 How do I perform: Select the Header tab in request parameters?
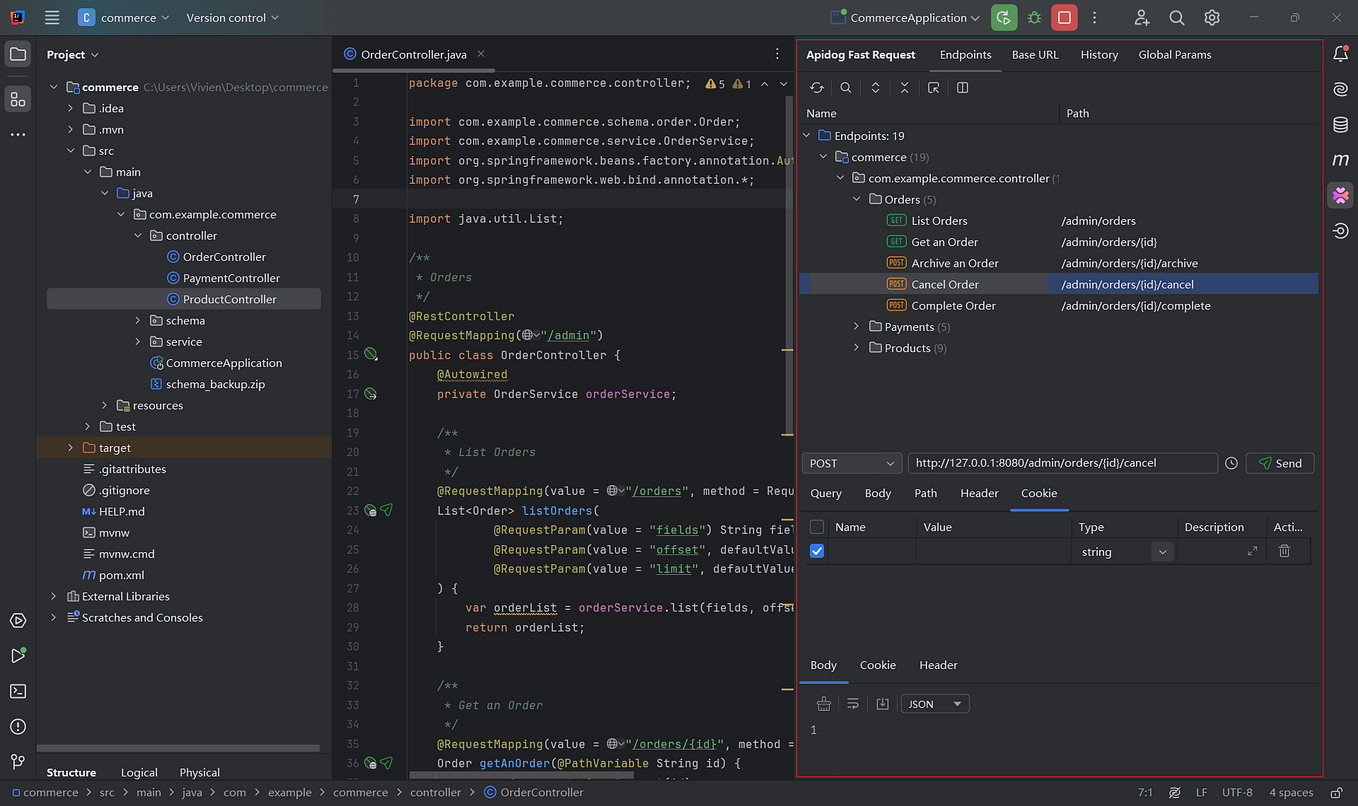(979, 493)
